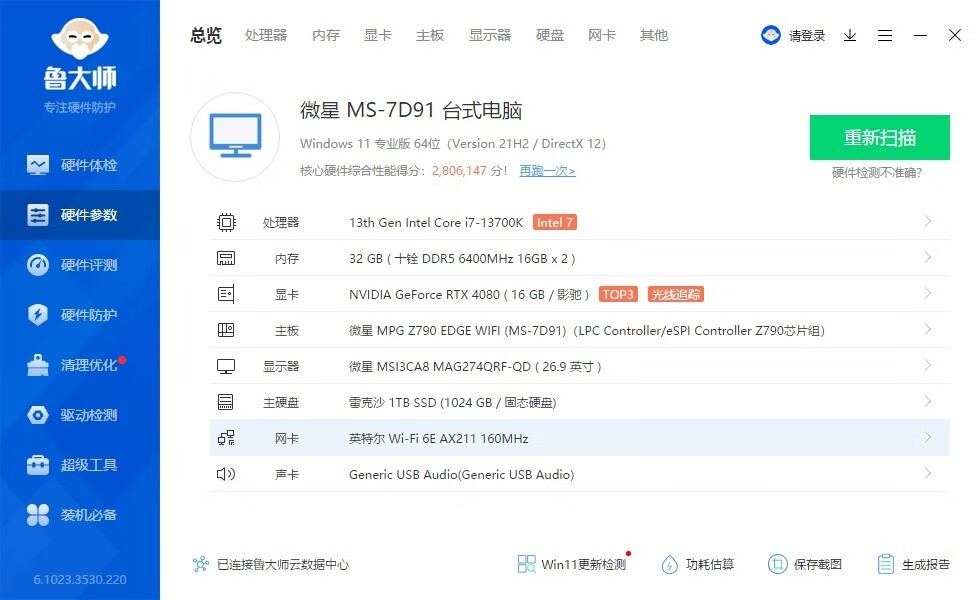Screen dimensions: 980x600
Task: Open Win11更新检测 tool
Action: click(571, 564)
